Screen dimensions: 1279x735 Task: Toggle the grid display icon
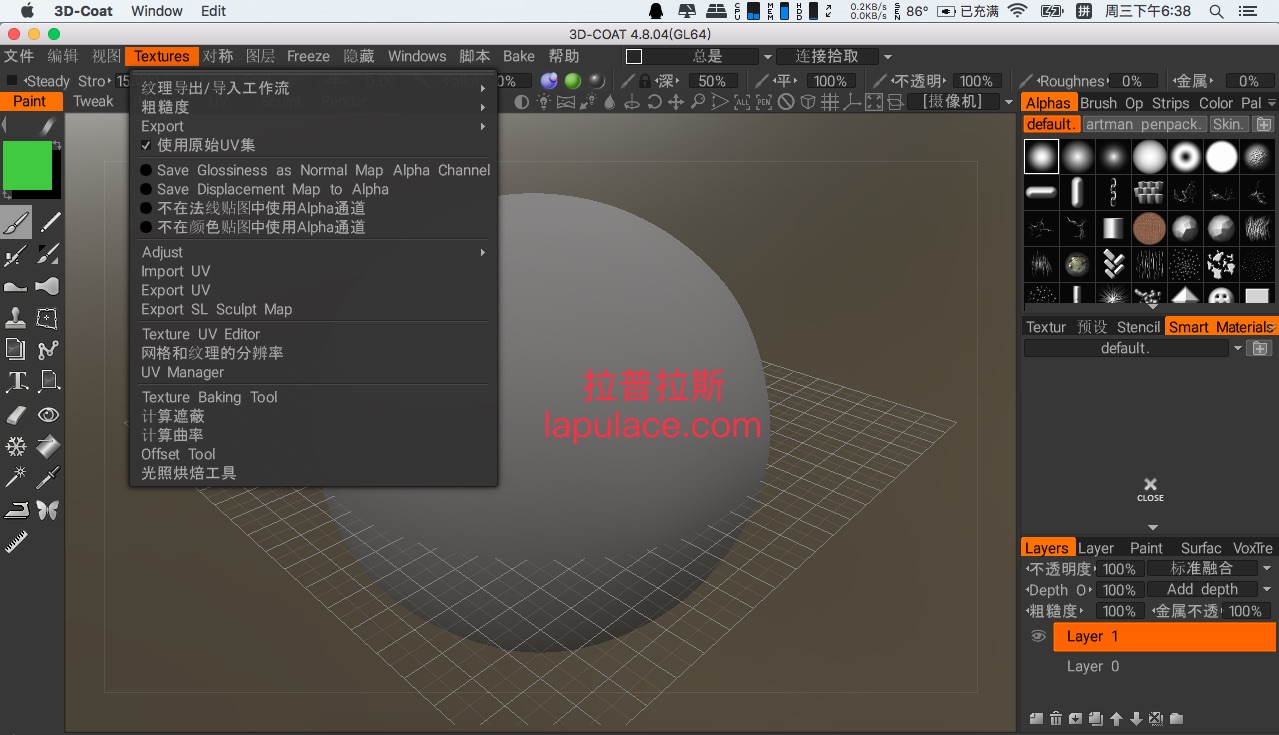pos(830,102)
